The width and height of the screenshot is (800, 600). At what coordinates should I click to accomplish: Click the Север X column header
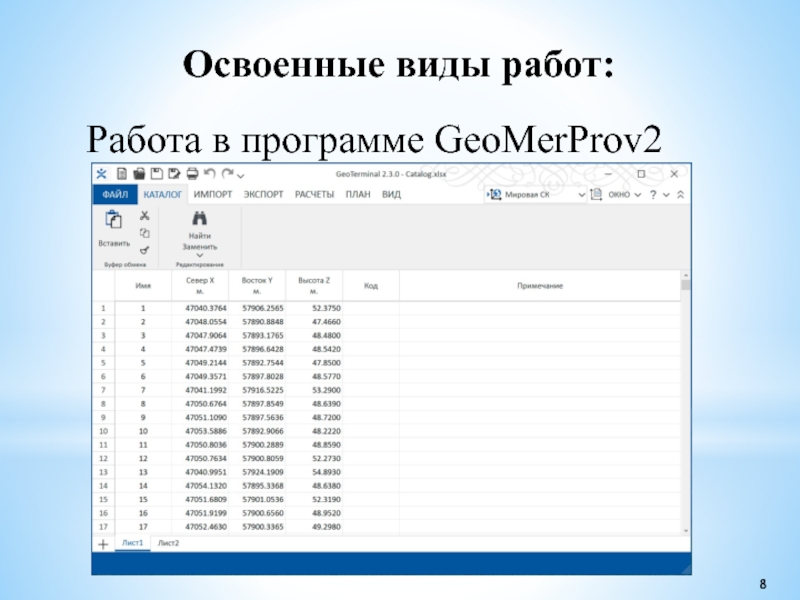[200, 286]
